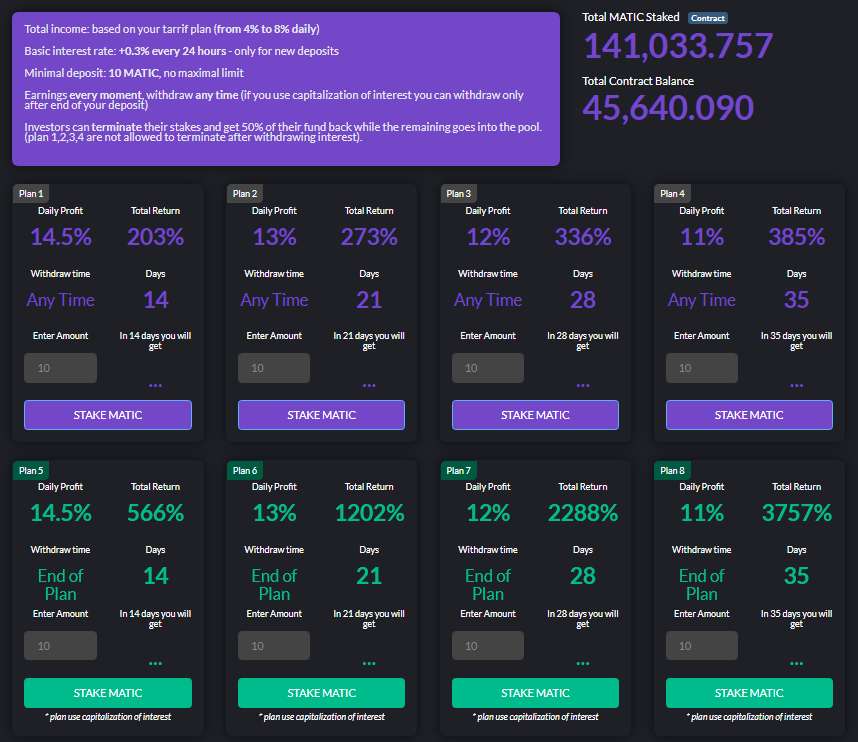Focus the Plan 3 amount input
Image resolution: width=858 pixels, height=742 pixels.
click(488, 368)
